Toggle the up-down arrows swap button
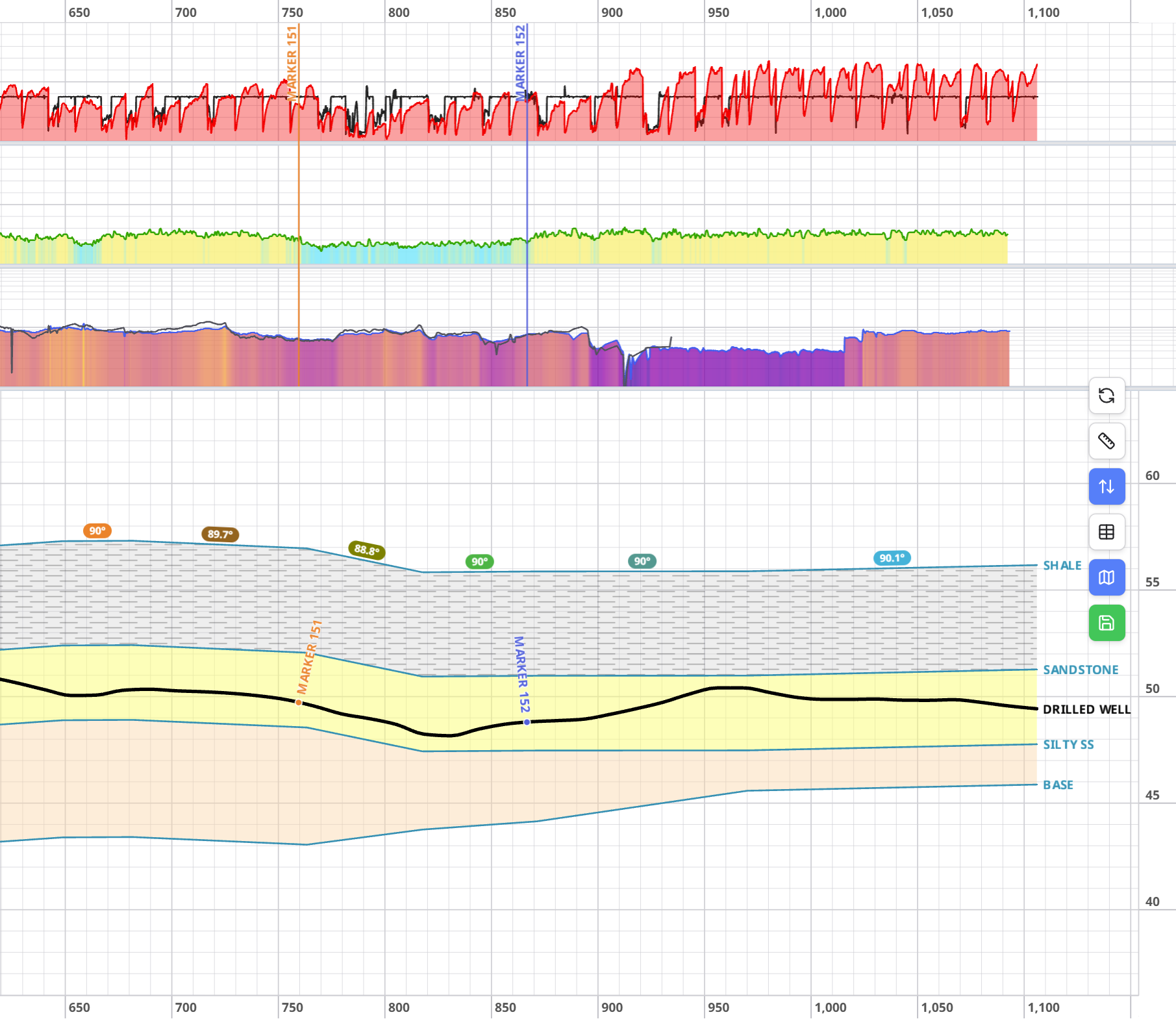This screenshot has width=1176, height=1019. [x=1107, y=486]
